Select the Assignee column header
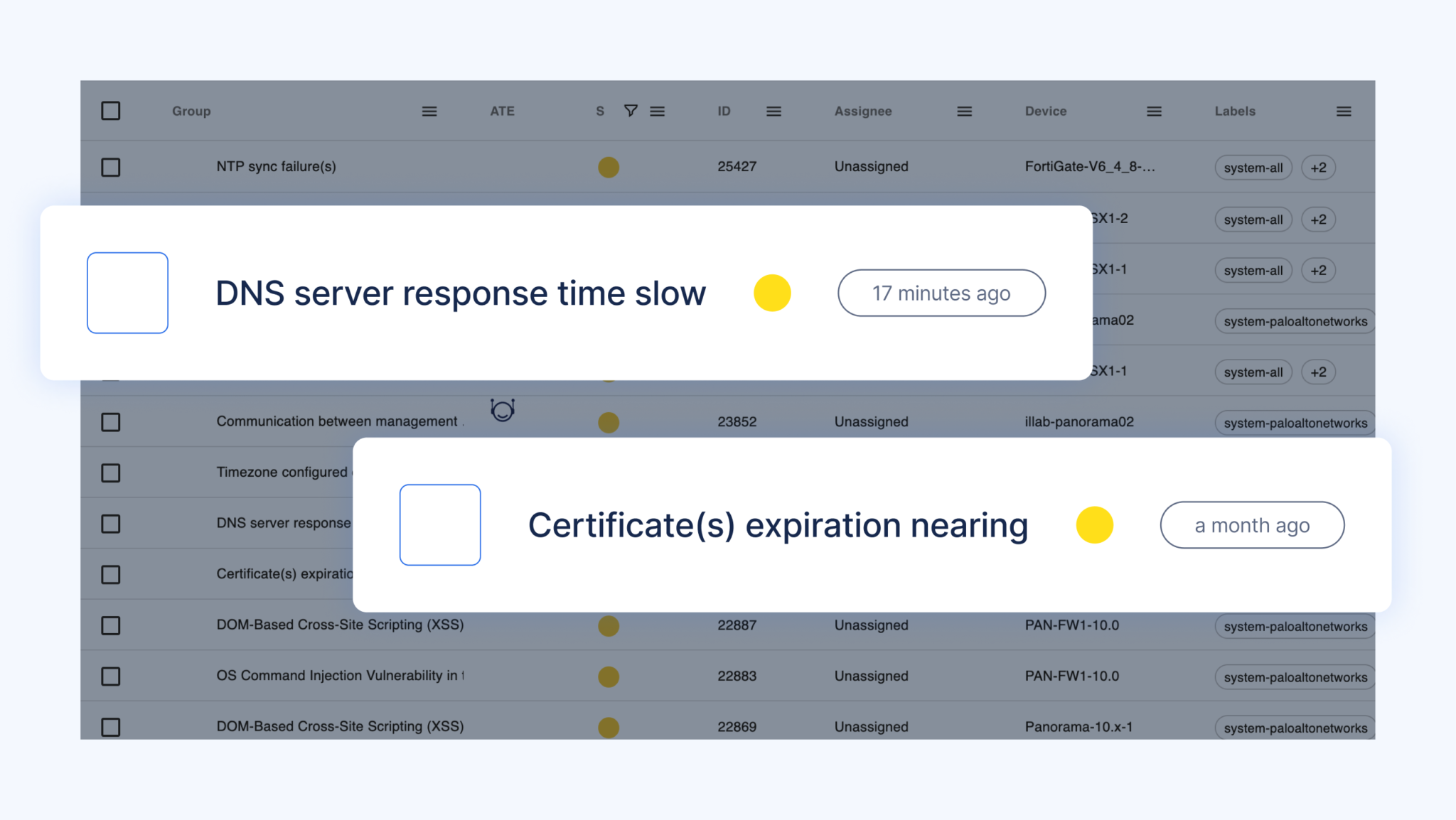The height and width of the screenshot is (820, 1456). tap(862, 111)
